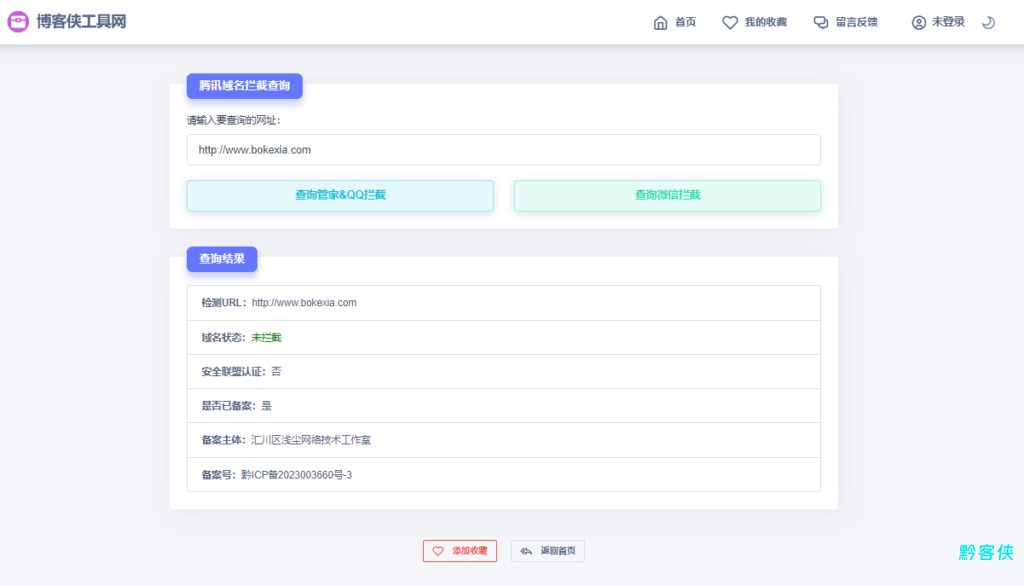Viewport: 1024px width, 586px height.
Task: Open the 首页 menu item
Action: click(685, 22)
